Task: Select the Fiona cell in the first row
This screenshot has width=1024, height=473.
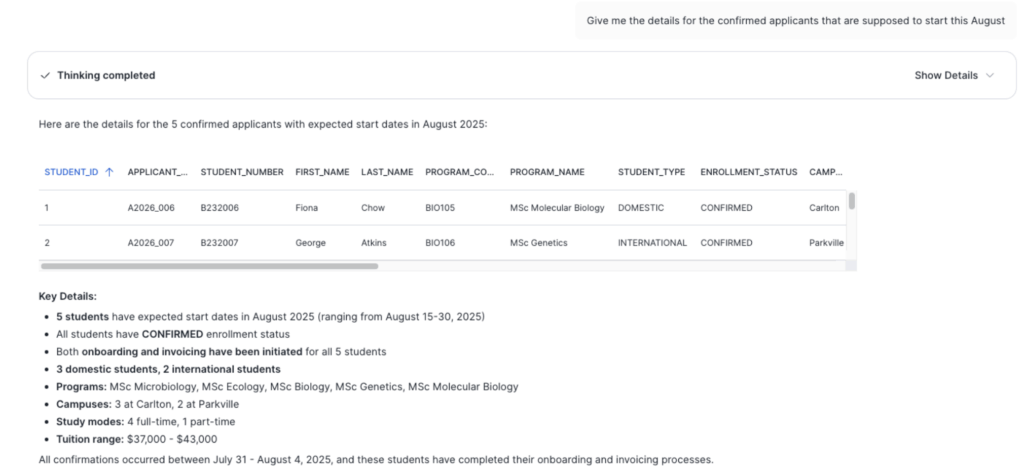Action: [x=306, y=208]
